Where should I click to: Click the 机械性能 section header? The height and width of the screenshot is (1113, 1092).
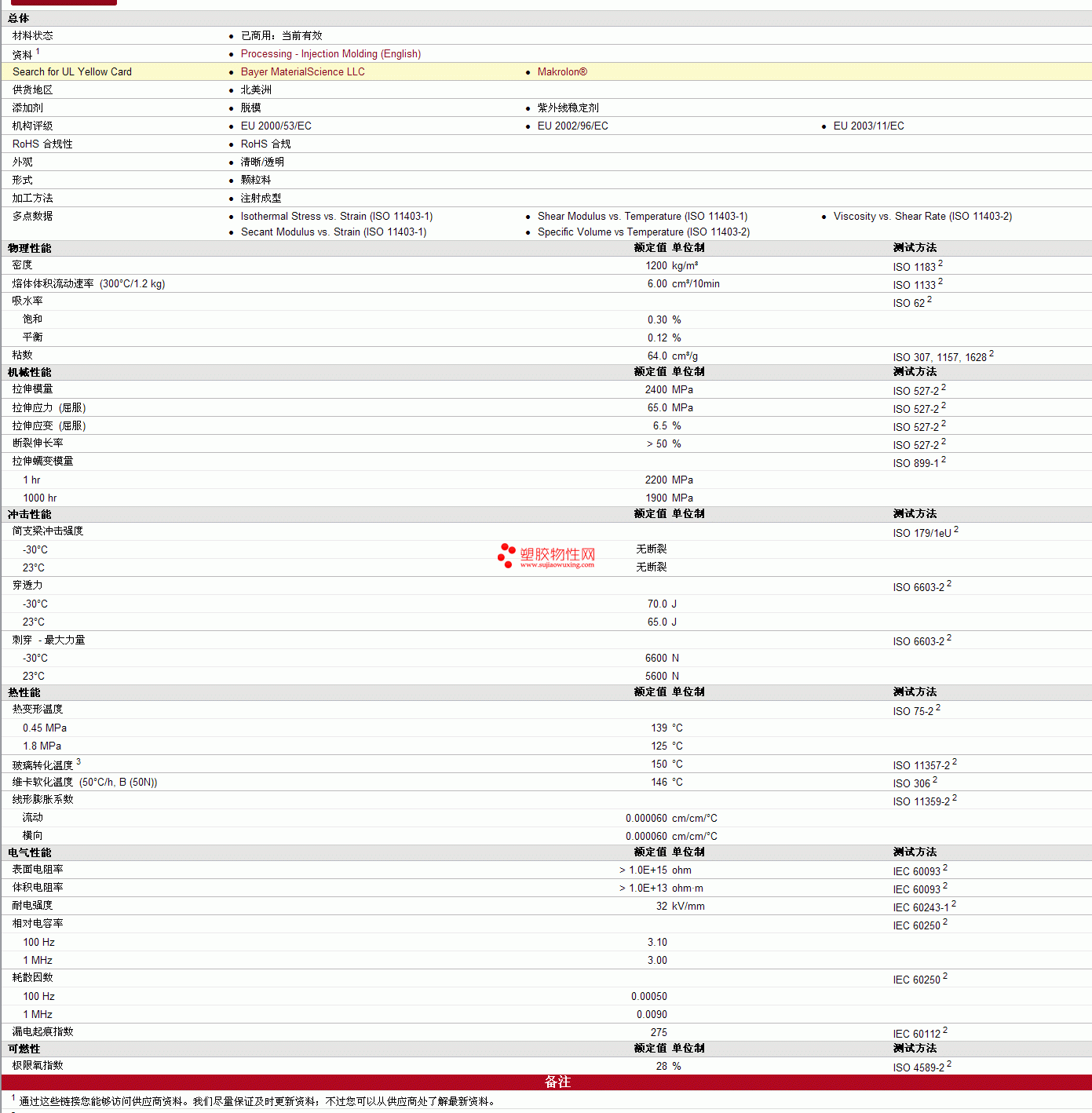click(30, 372)
